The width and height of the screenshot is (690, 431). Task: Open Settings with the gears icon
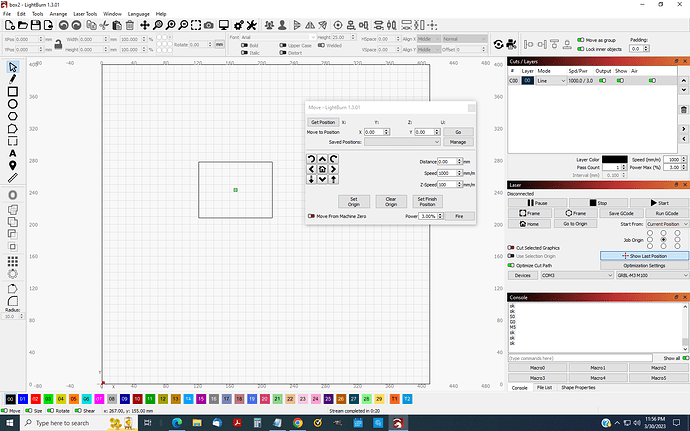[239, 25]
